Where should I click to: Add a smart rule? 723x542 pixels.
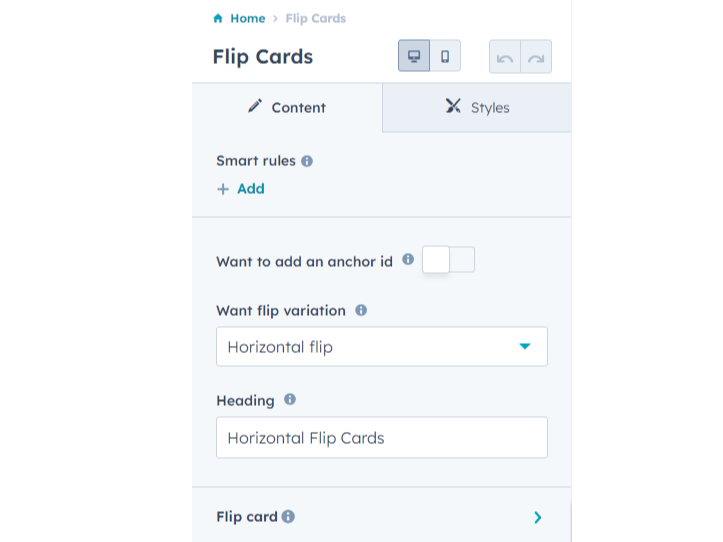point(241,188)
